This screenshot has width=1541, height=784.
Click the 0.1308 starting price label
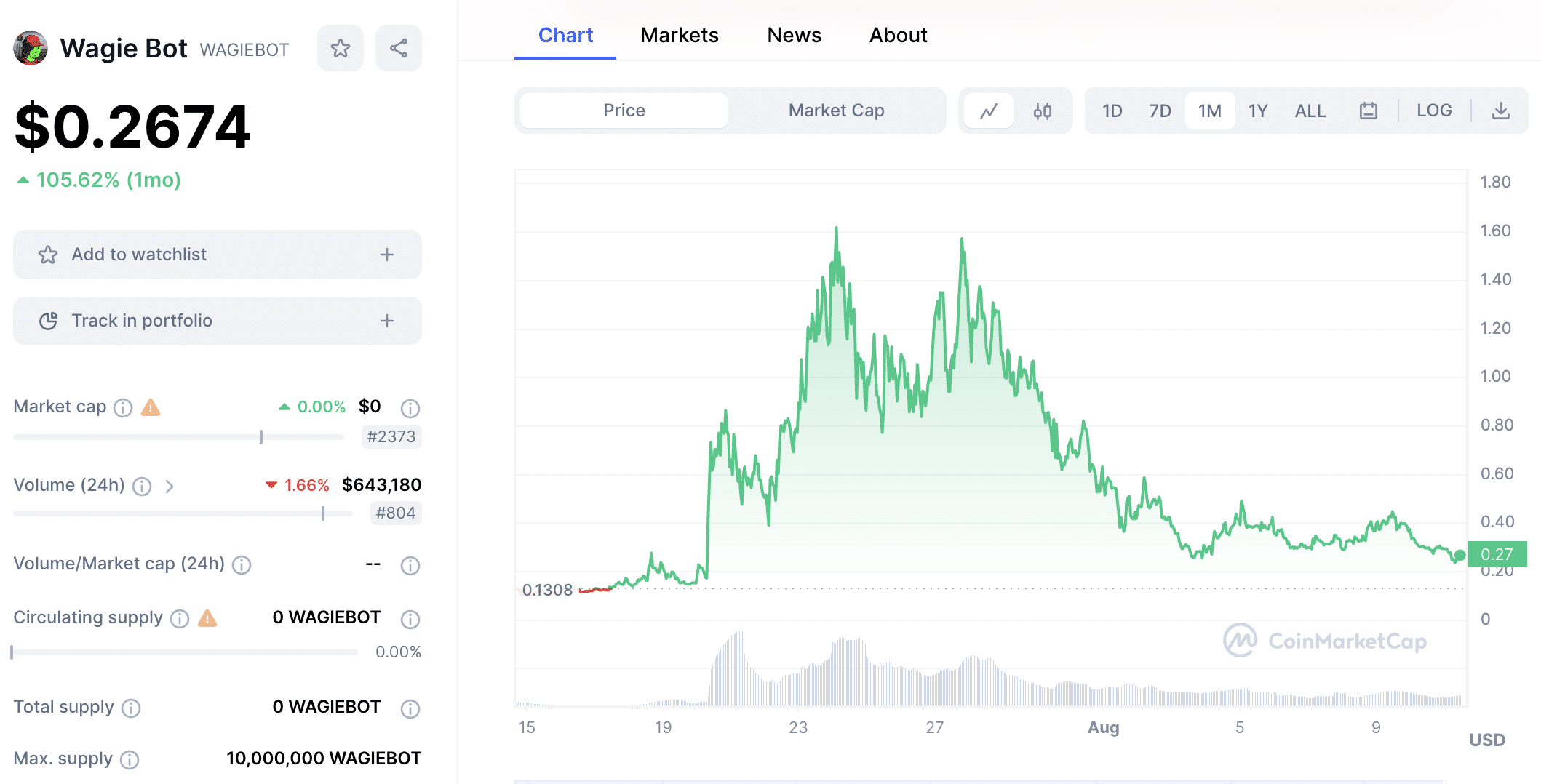click(547, 590)
